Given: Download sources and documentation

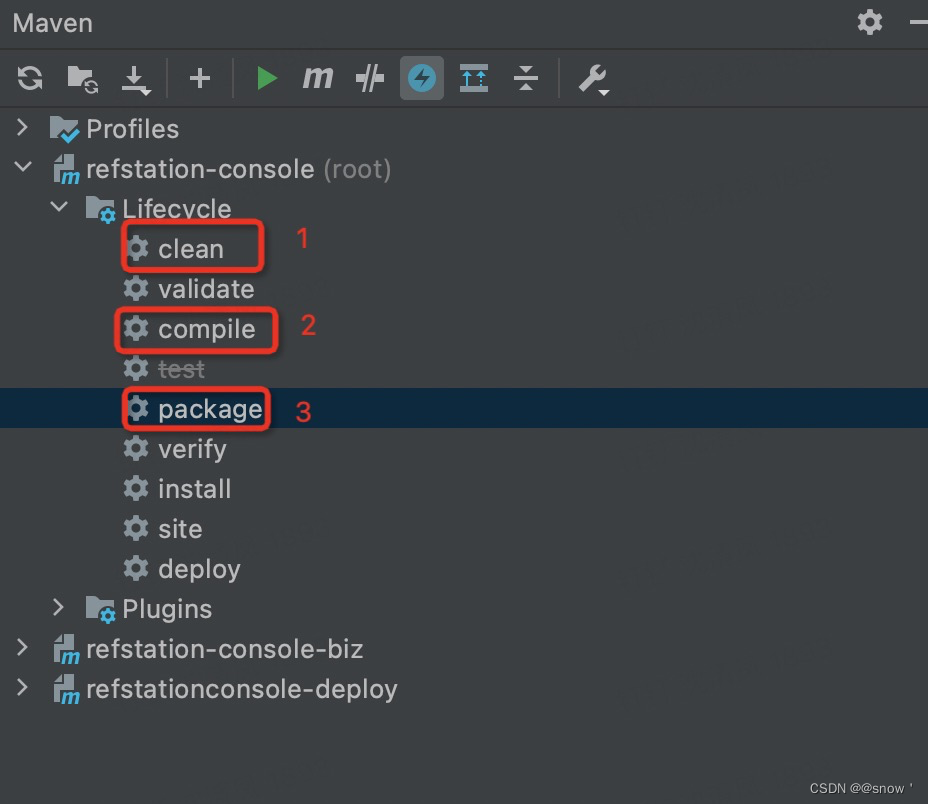Looking at the screenshot, I should click(x=136, y=78).
